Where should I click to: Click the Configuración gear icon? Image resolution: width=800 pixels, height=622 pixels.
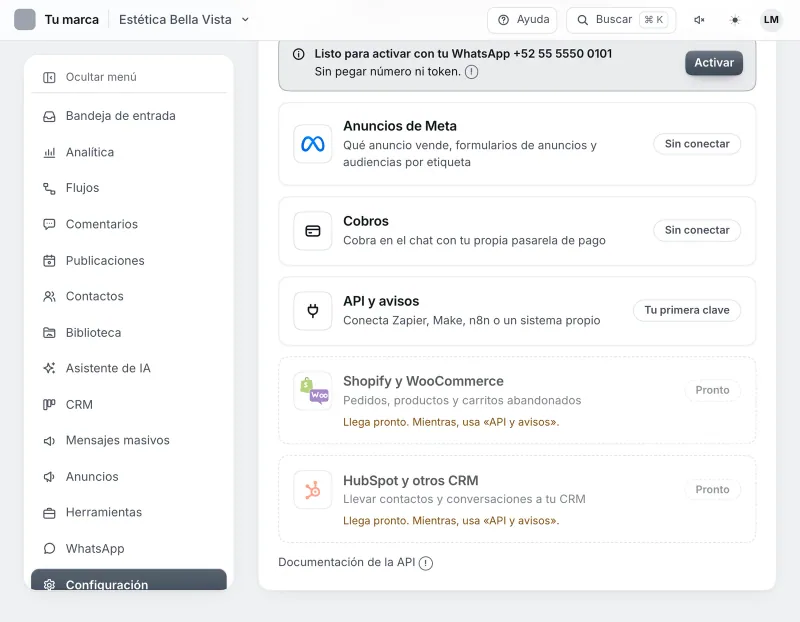49,584
